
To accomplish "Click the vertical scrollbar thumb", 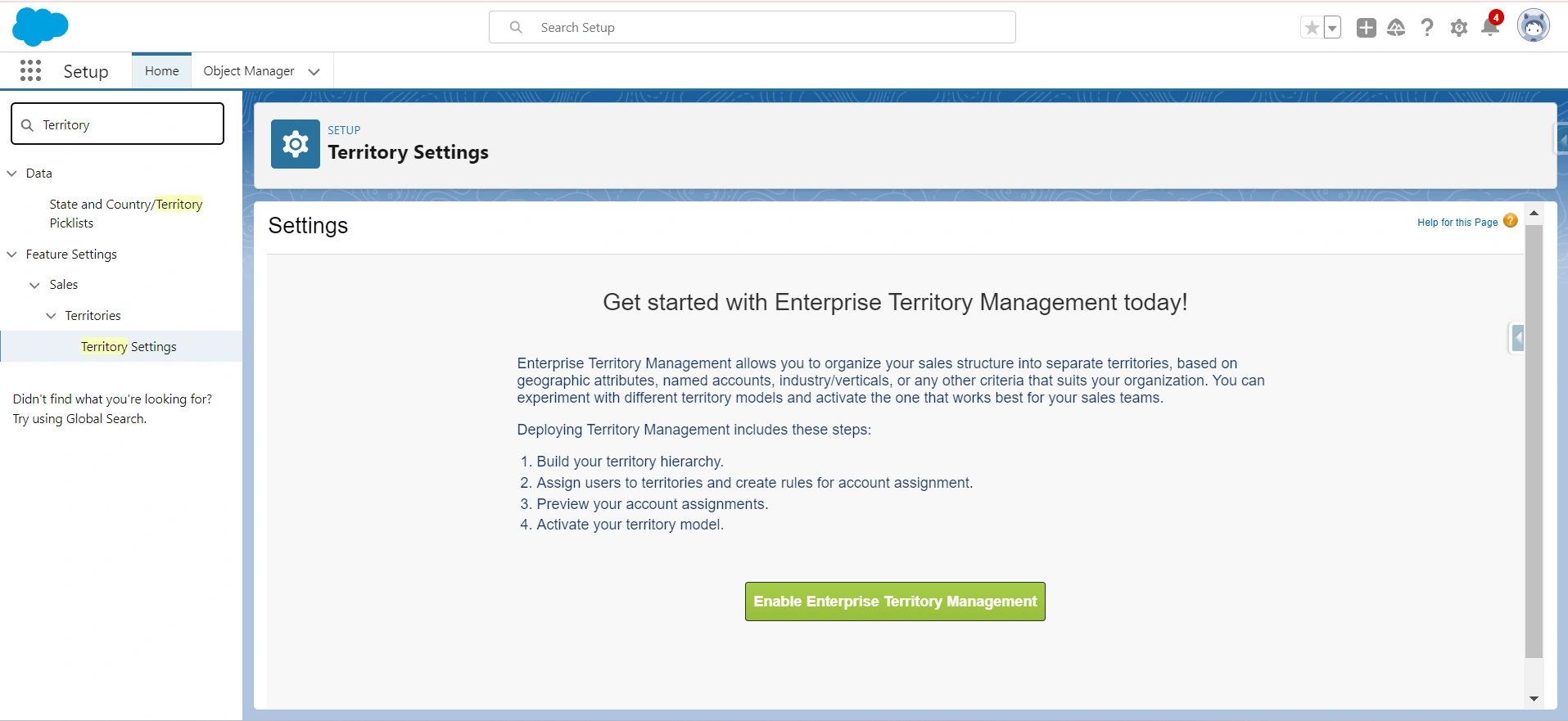I will click(x=1534, y=441).
